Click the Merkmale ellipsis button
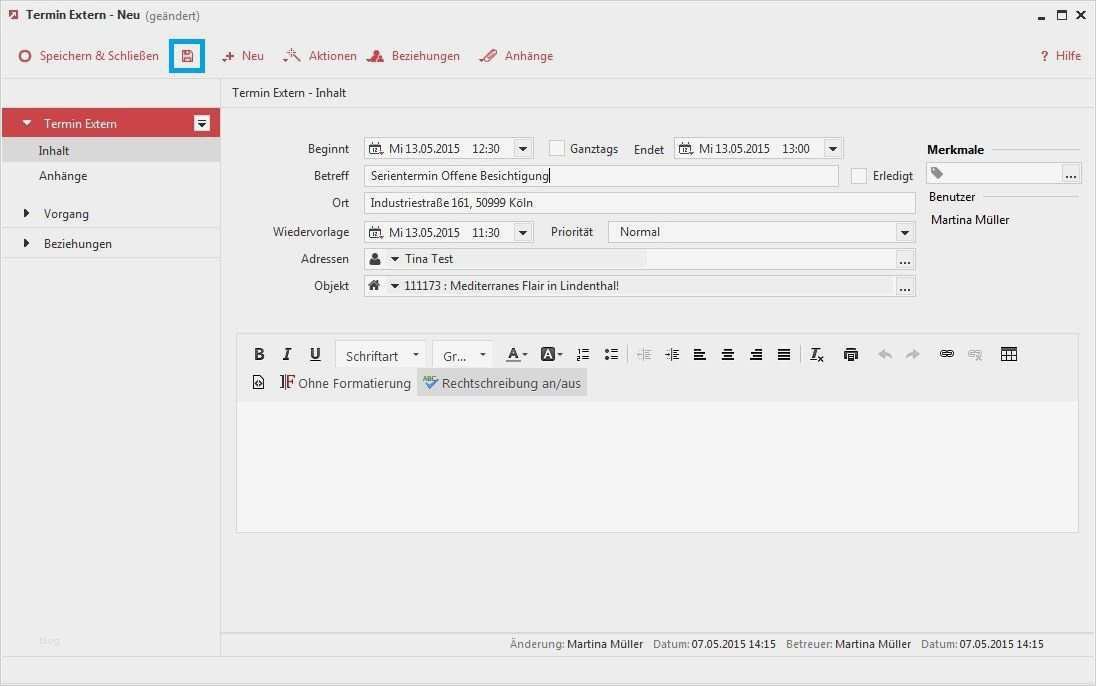This screenshot has height=686, width=1096. point(1070,173)
